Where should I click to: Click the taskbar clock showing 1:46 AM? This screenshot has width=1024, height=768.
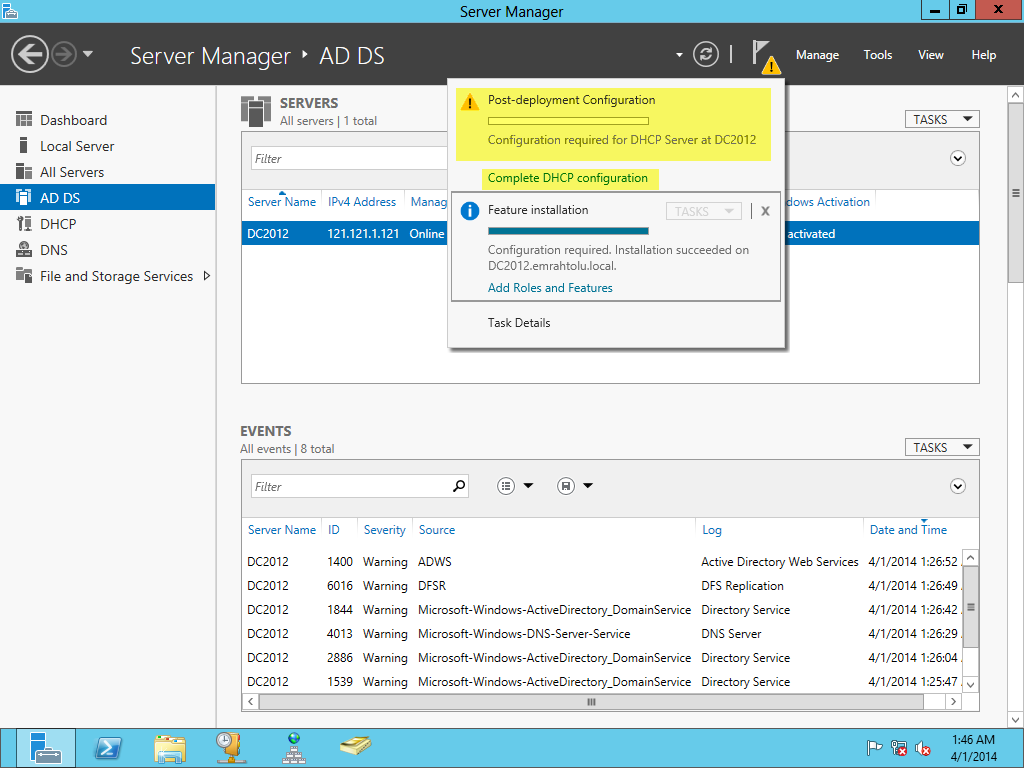point(973,748)
